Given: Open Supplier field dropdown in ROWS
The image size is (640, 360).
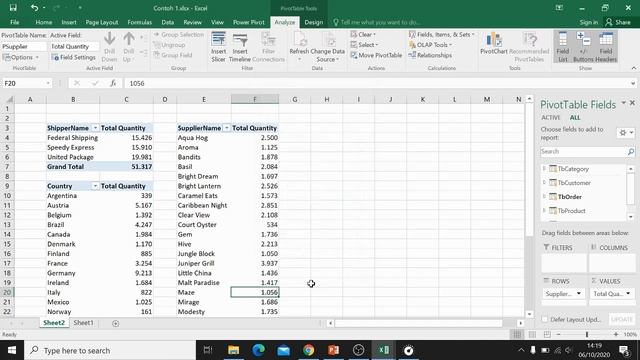Looking at the screenshot, I should point(578,293).
